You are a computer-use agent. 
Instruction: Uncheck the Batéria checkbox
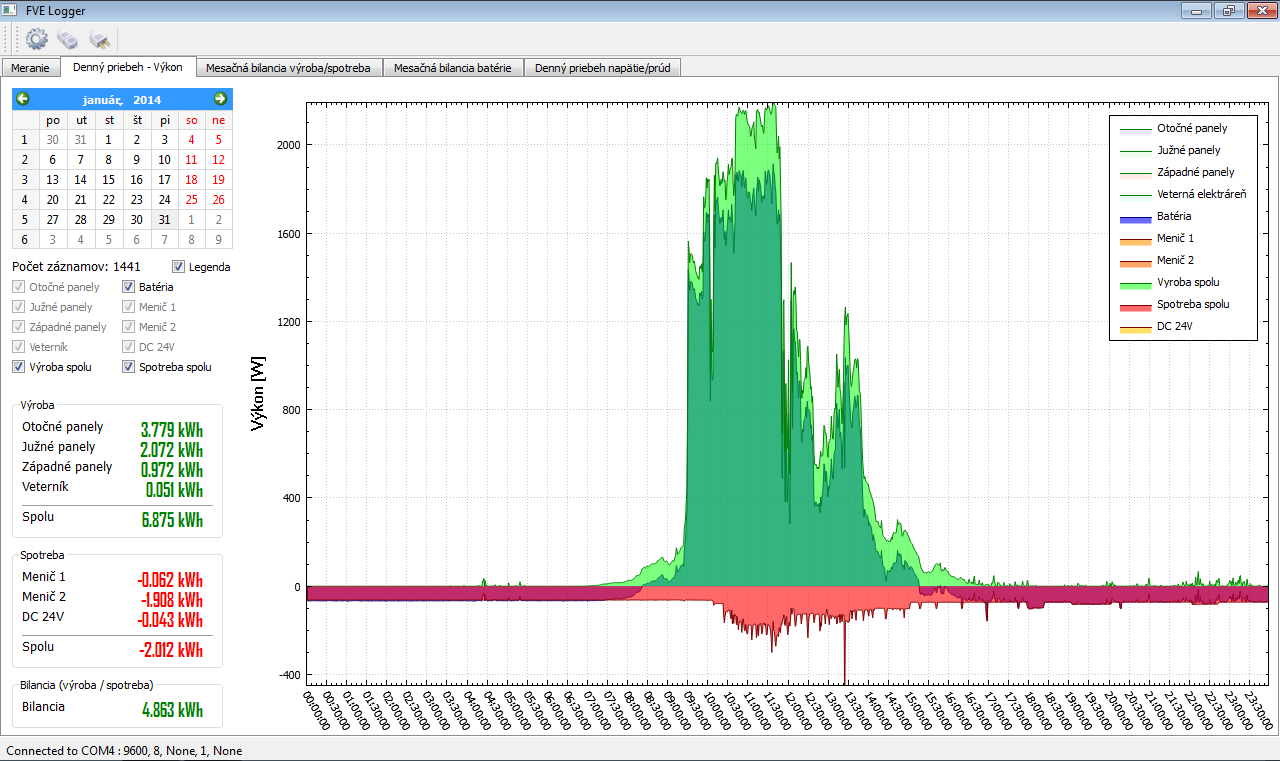pyautogui.click(x=129, y=287)
